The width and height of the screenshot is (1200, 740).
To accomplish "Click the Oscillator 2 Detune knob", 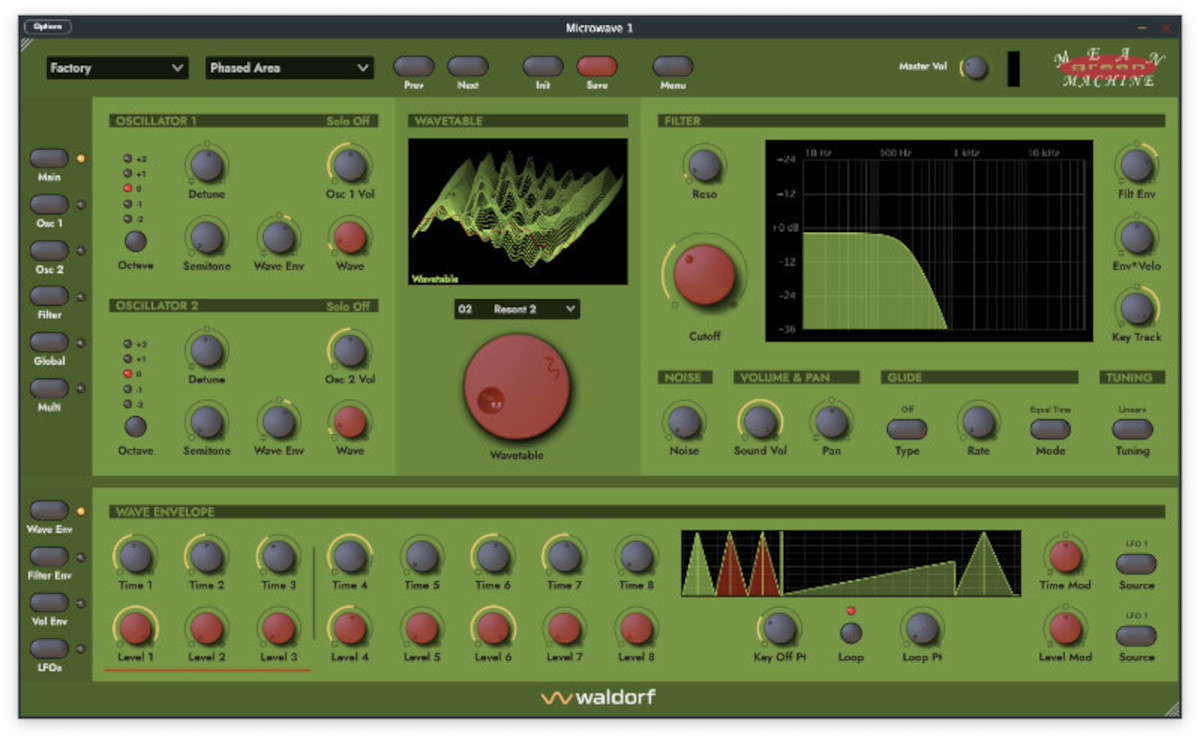I will [206, 350].
